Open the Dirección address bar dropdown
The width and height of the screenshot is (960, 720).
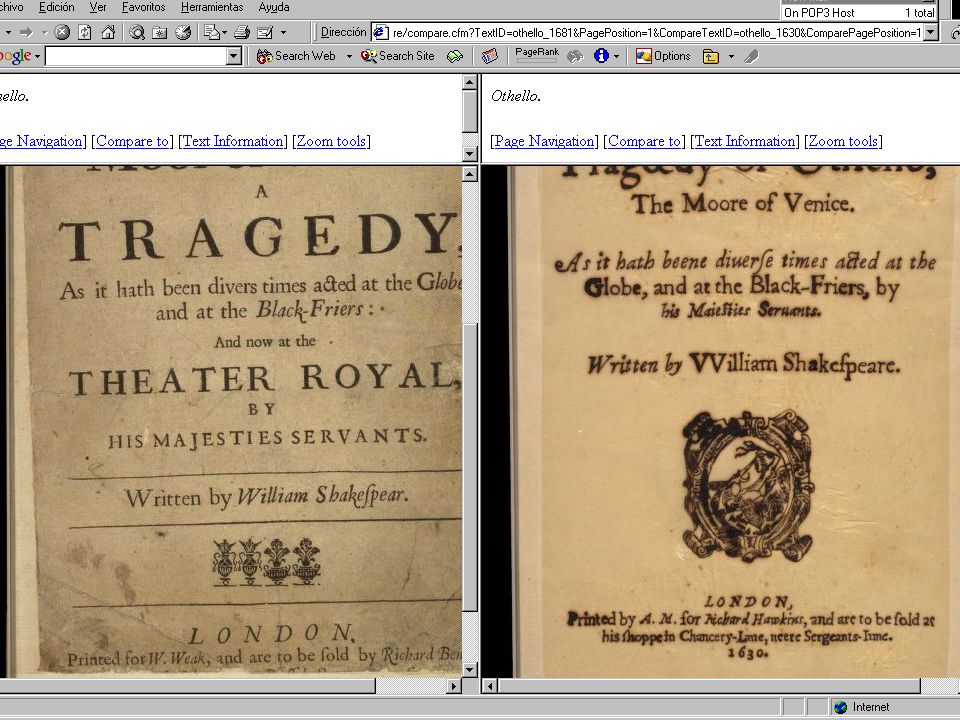[931, 32]
